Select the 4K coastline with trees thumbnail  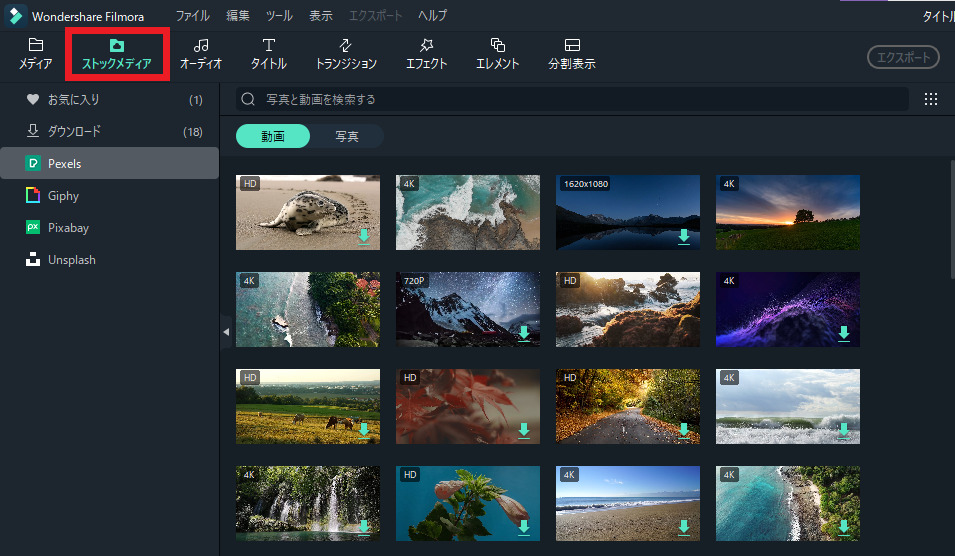click(308, 309)
